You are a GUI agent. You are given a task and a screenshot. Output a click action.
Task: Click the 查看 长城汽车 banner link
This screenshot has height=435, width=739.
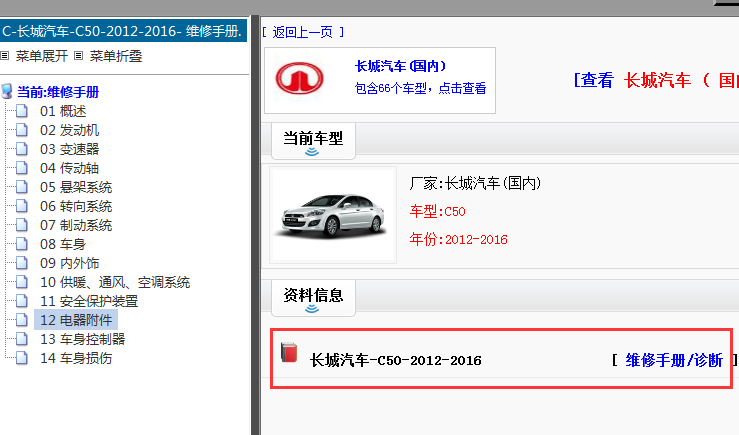[656, 80]
